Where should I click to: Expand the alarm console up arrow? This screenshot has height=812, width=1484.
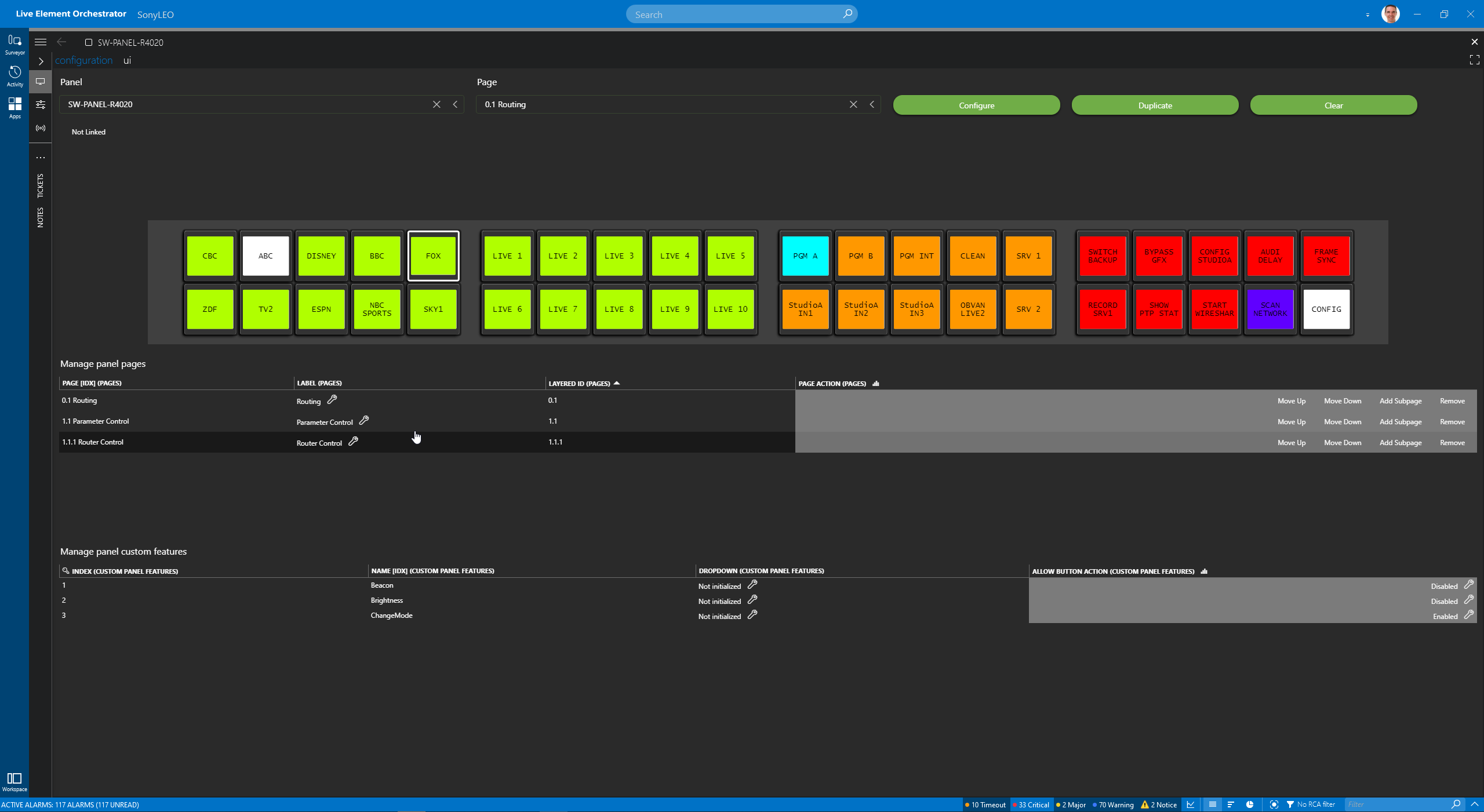(1474, 804)
